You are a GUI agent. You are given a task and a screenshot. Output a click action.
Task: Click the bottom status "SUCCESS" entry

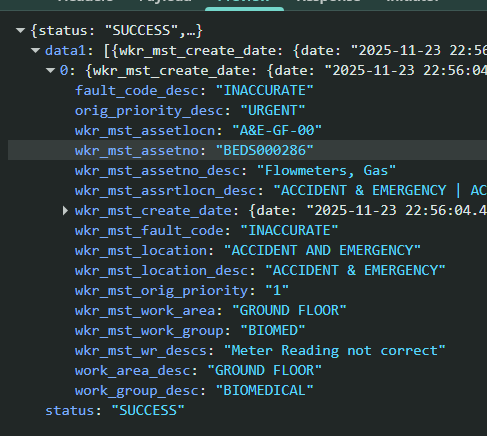click(x=115, y=411)
